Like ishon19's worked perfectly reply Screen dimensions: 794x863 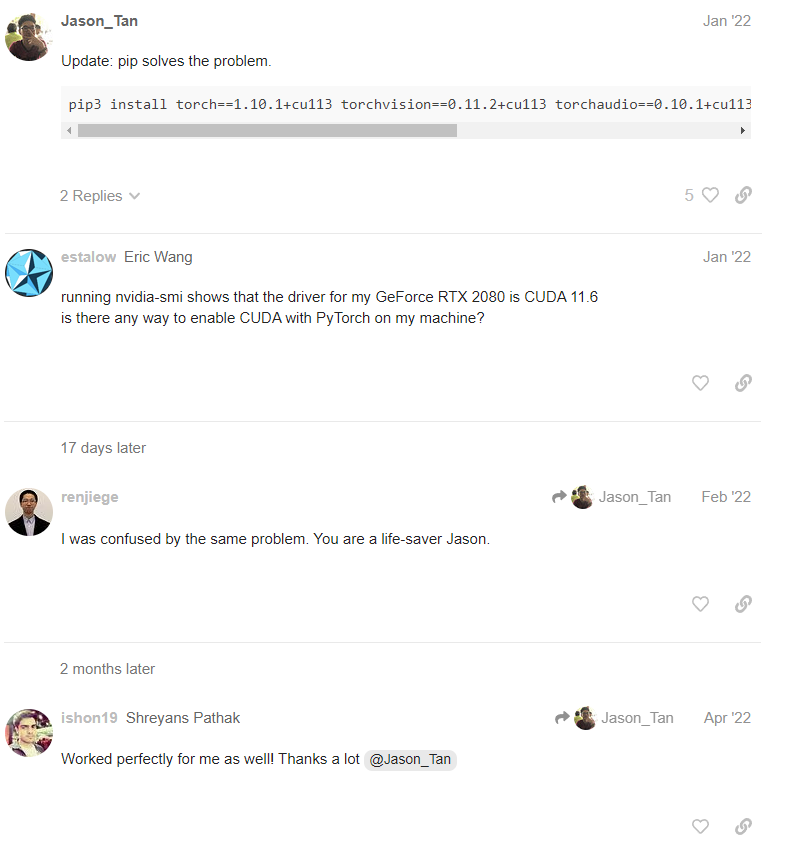[x=700, y=827]
